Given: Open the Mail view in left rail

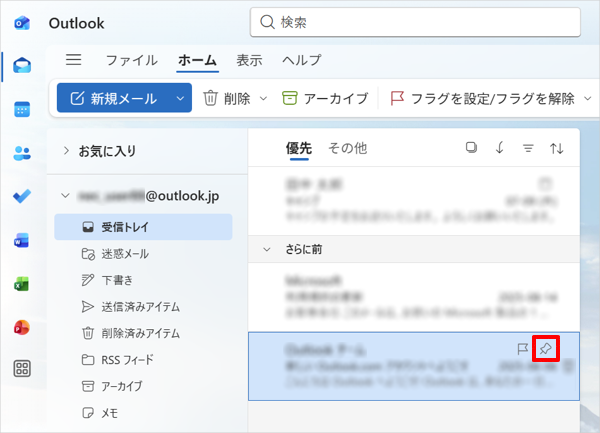Looking at the screenshot, I should pyautogui.click(x=22, y=66).
